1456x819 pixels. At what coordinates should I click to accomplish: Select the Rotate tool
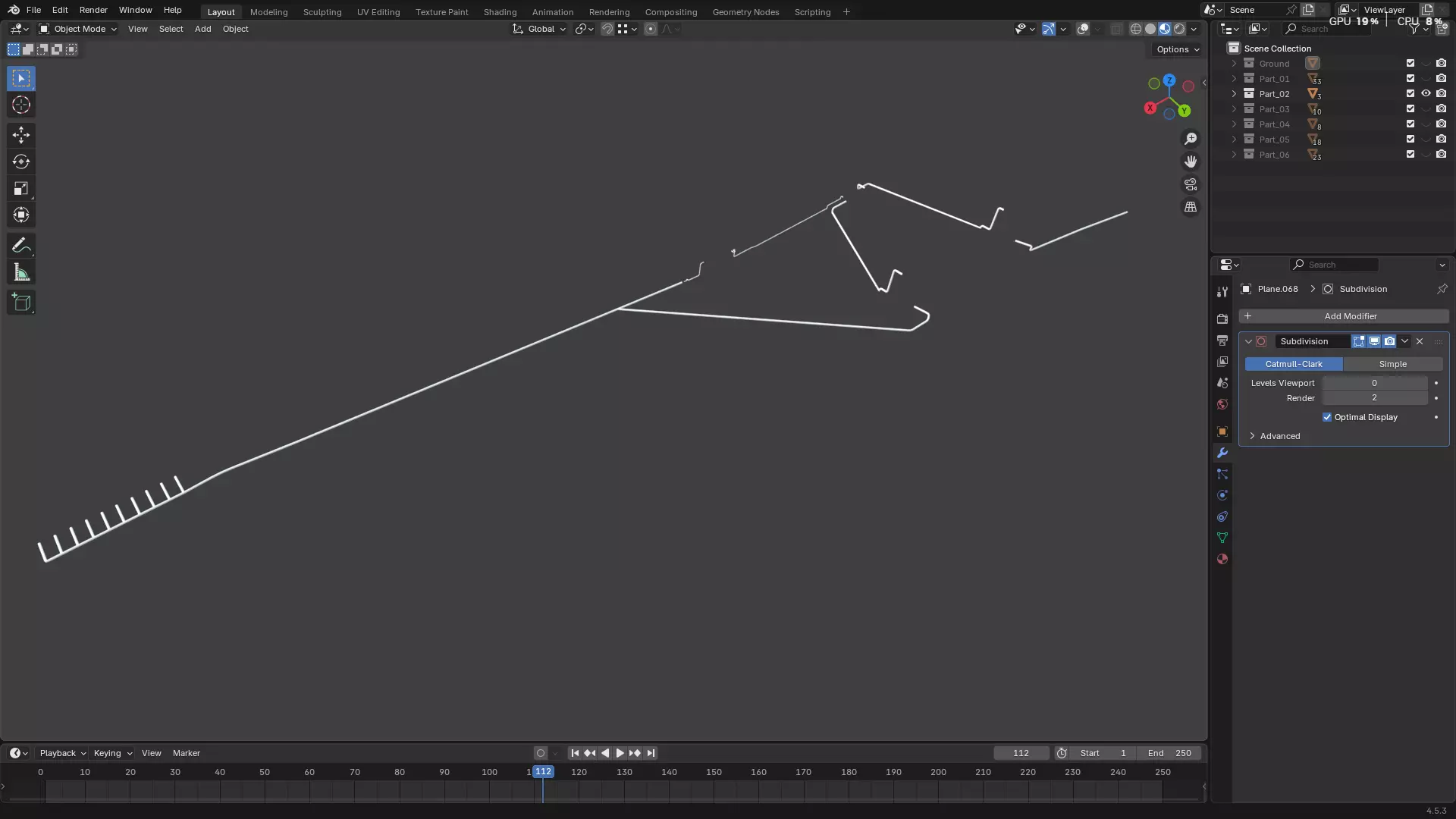(21, 162)
